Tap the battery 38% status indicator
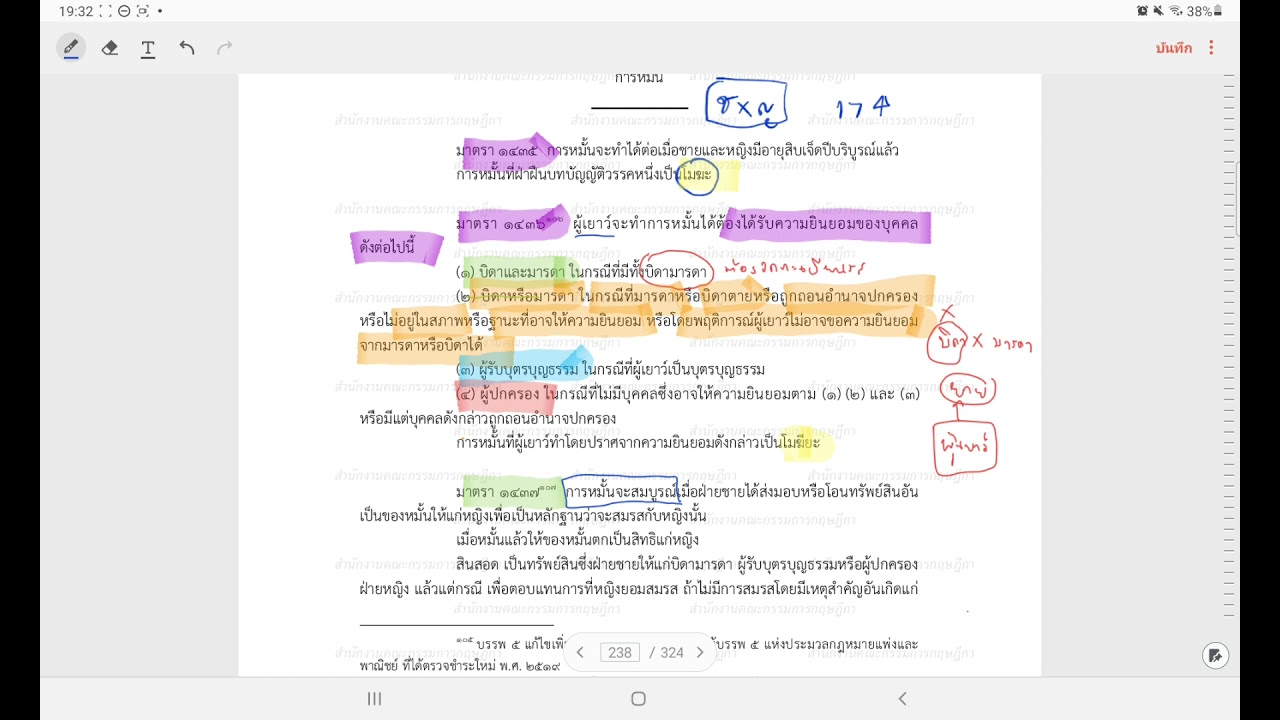Viewport: 1280px width, 720px height. click(x=1204, y=11)
